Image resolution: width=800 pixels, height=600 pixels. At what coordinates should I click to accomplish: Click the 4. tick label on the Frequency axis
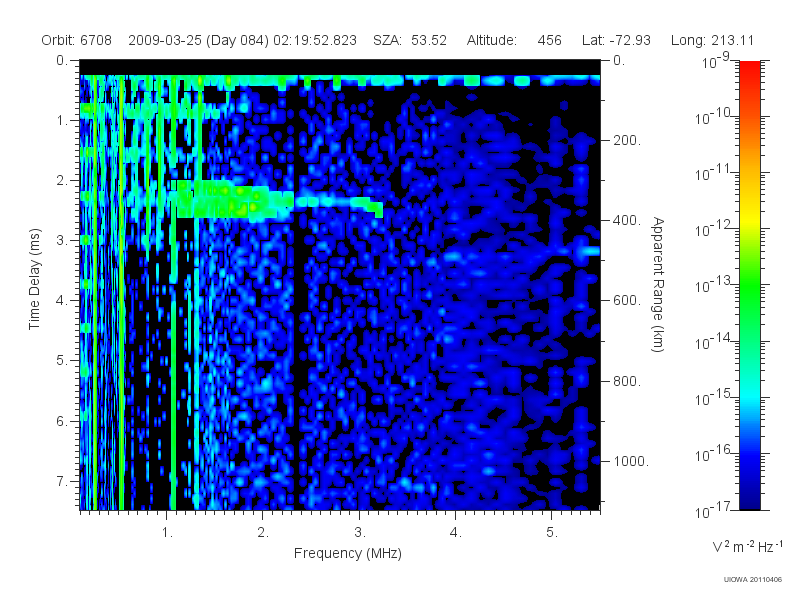tap(456, 532)
